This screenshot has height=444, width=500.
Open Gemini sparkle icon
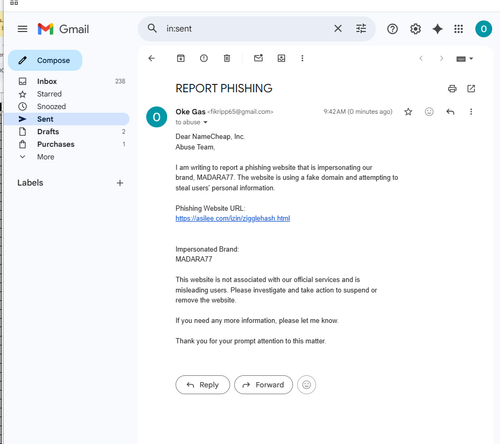click(x=437, y=29)
